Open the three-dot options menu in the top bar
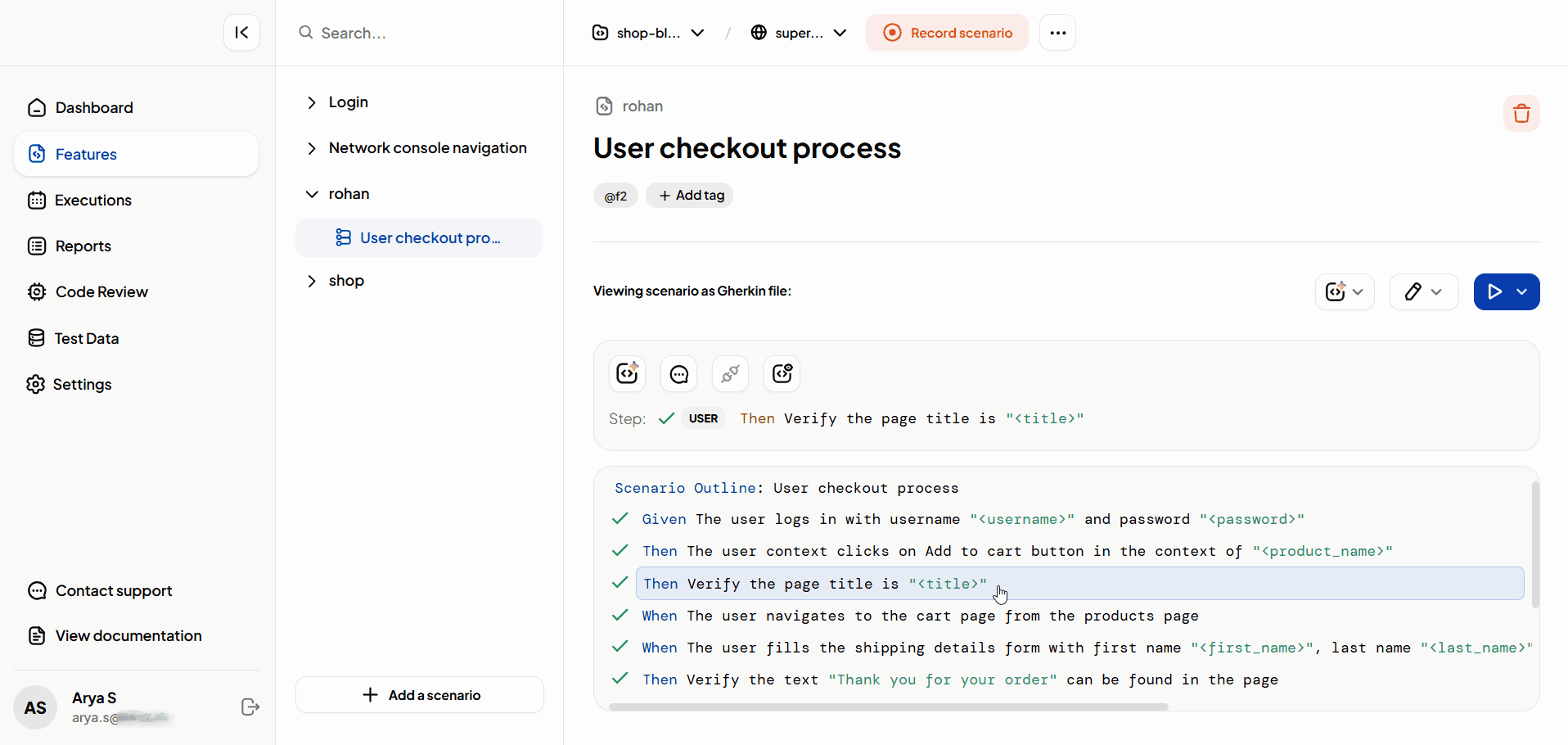Image resolution: width=1568 pixels, height=745 pixels. tap(1057, 33)
